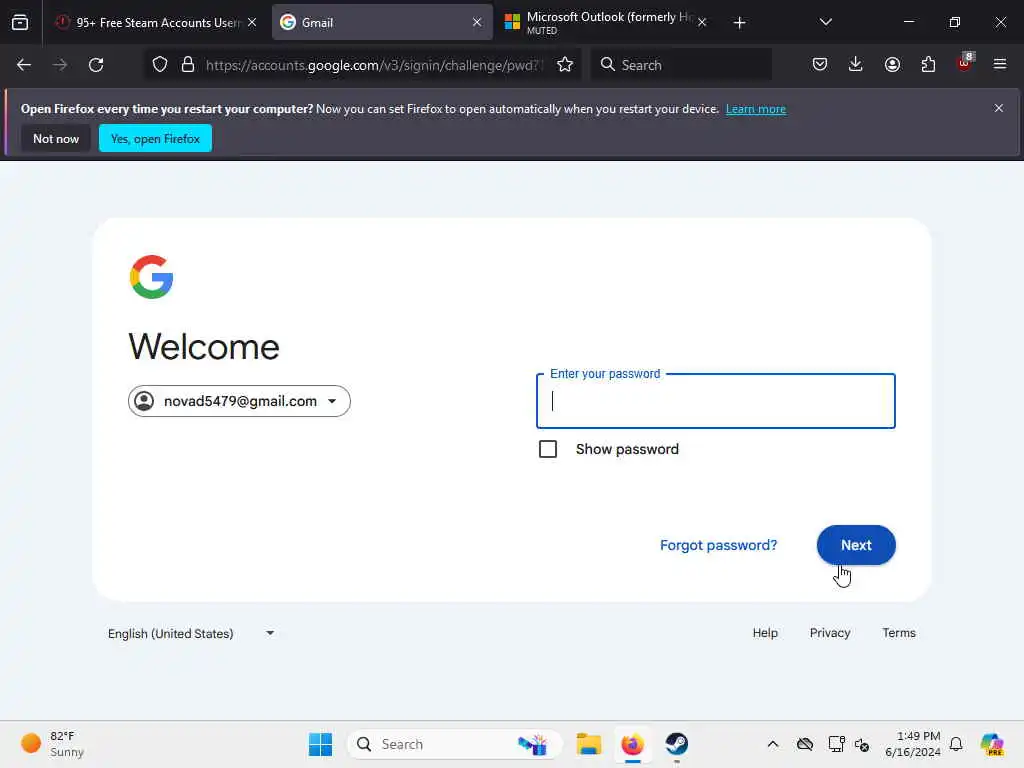Show hidden system tray icons
Screen dimensions: 1024x768
[773, 744]
